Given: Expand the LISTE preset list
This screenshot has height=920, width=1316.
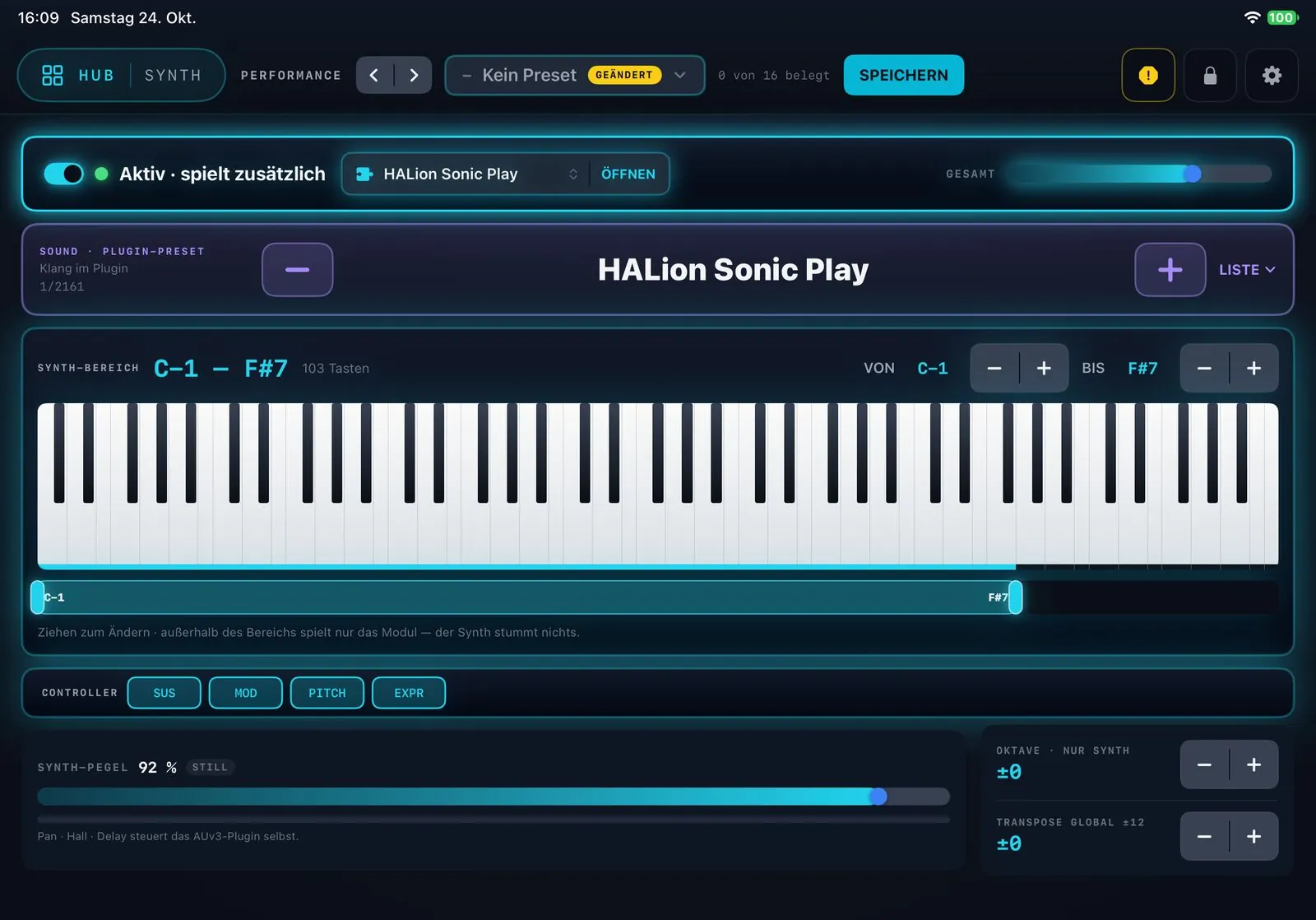Looking at the screenshot, I should [x=1247, y=269].
